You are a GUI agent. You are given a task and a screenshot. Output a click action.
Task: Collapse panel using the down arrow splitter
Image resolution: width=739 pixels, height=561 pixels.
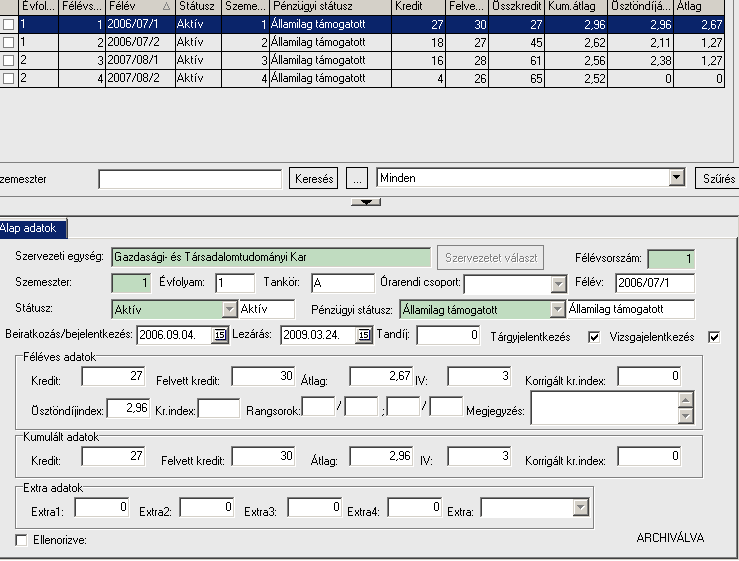pos(366,202)
